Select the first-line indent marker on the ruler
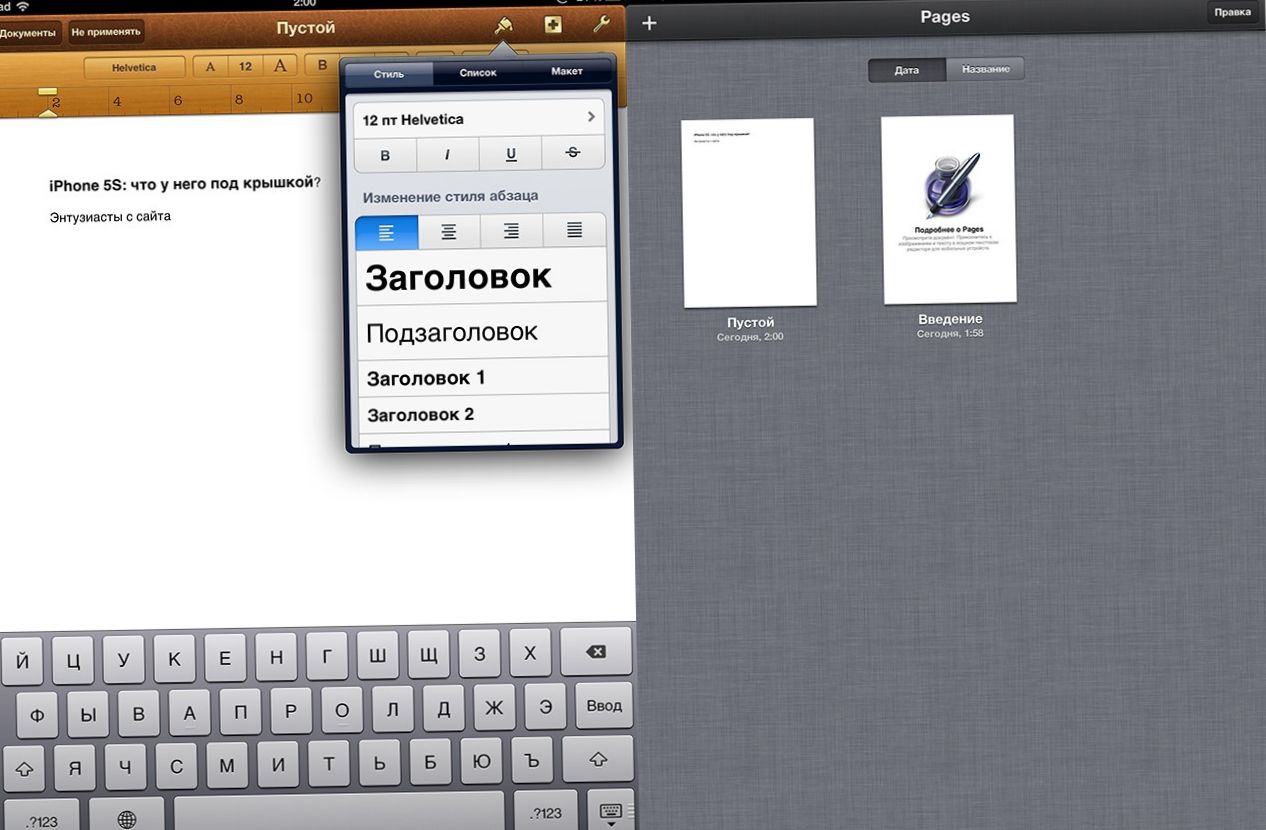 pyautogui.click(x=47, y=93)
